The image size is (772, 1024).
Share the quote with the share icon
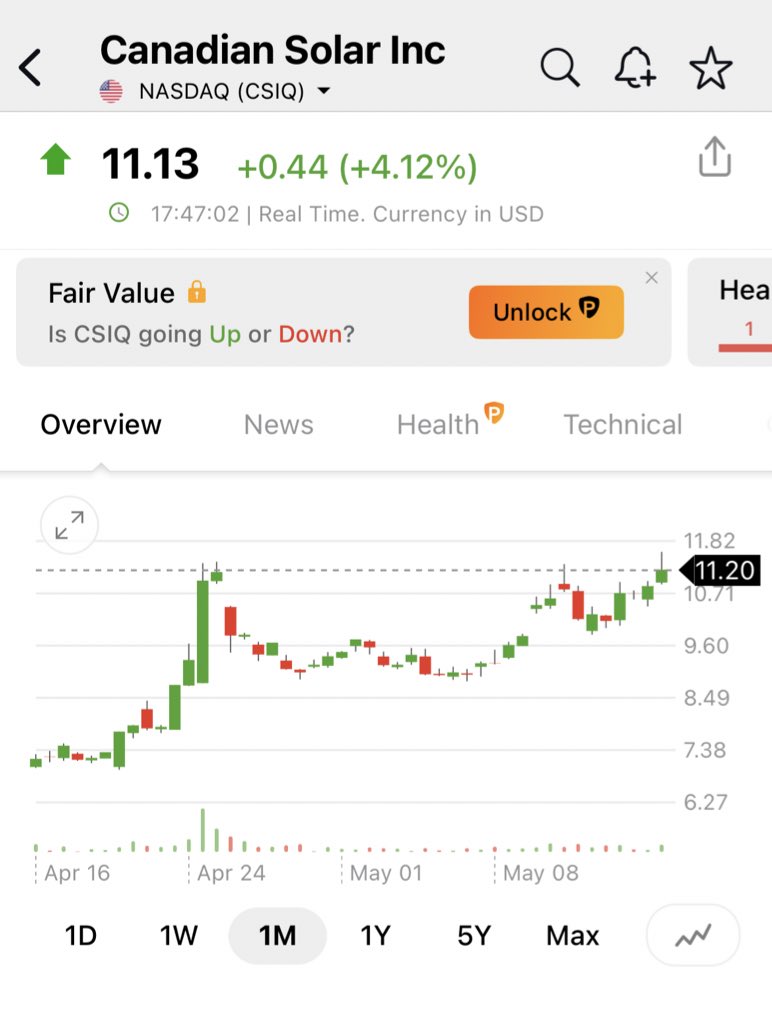pos(715,157)
